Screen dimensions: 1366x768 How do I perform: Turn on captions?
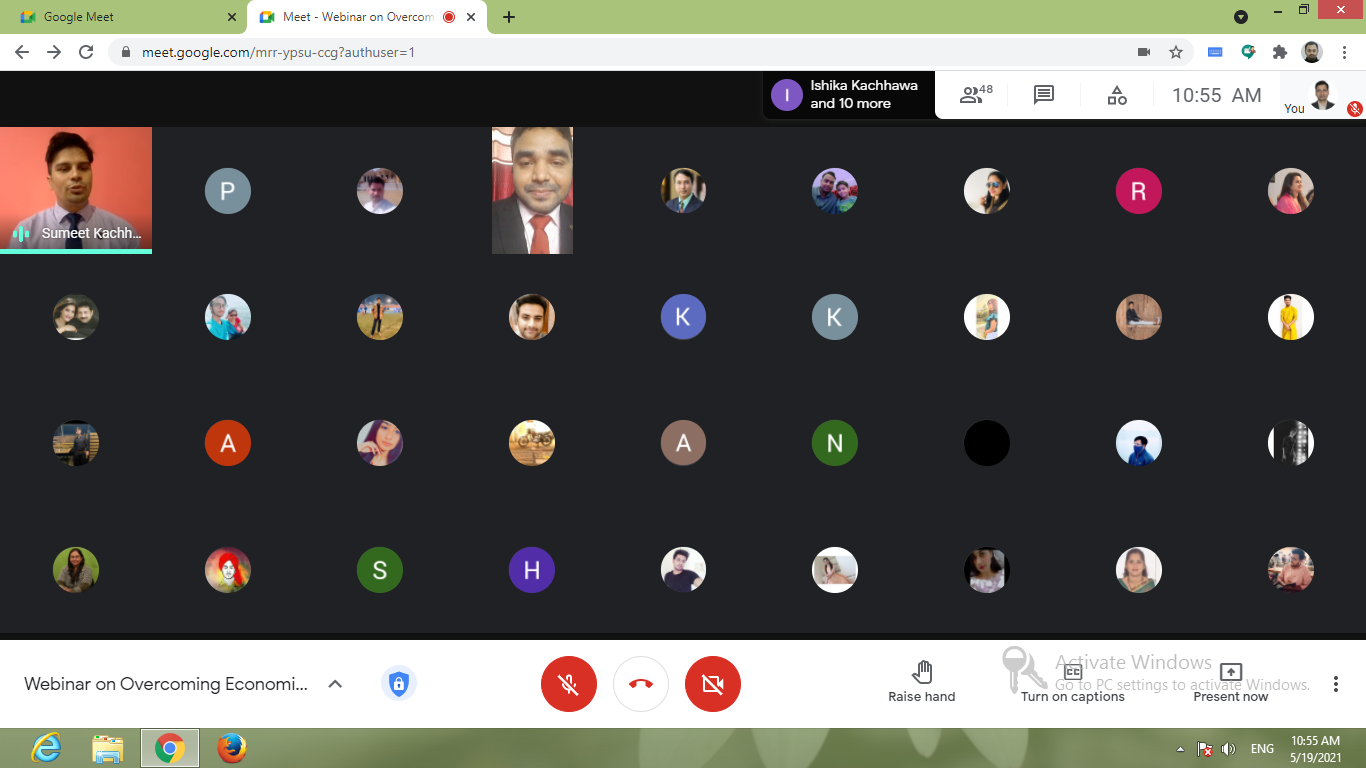1072,683
